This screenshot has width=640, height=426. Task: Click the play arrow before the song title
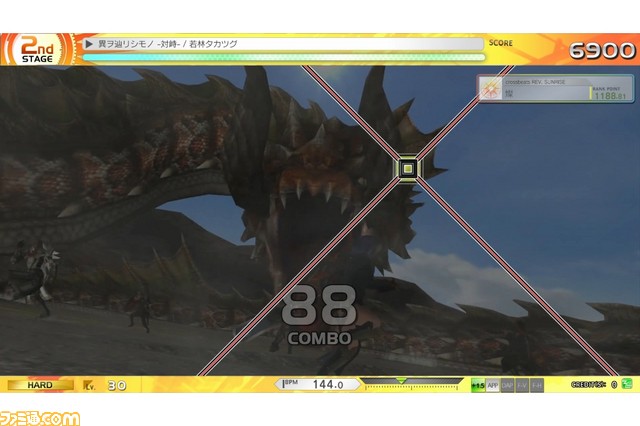click(90, 44)
